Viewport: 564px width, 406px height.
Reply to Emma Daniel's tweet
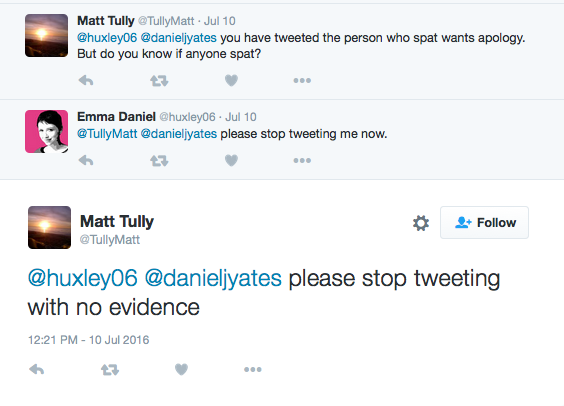[x=86, y=160]
